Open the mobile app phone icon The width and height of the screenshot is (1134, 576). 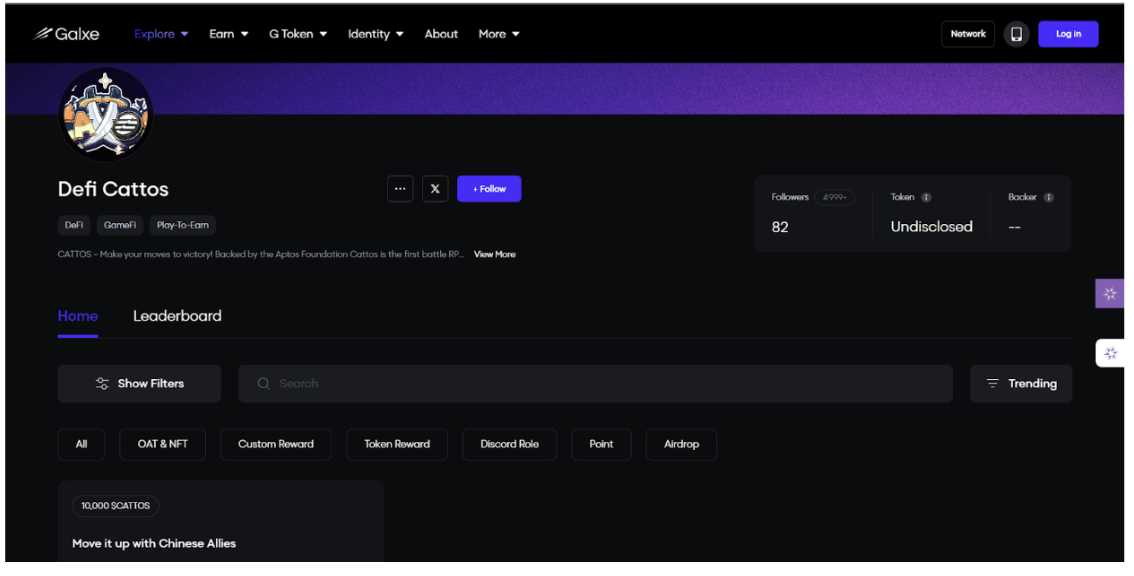[1016, 34]
